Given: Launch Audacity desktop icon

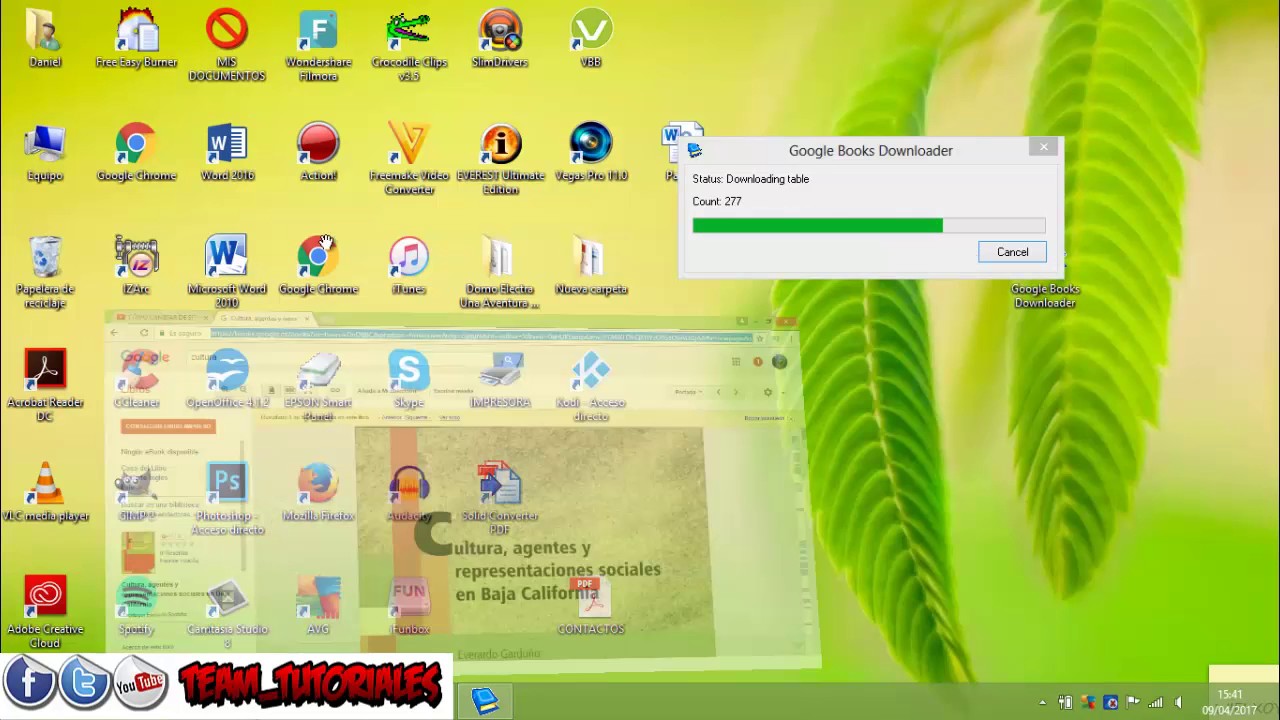Looking at the screenshot, I should point(409,492).
